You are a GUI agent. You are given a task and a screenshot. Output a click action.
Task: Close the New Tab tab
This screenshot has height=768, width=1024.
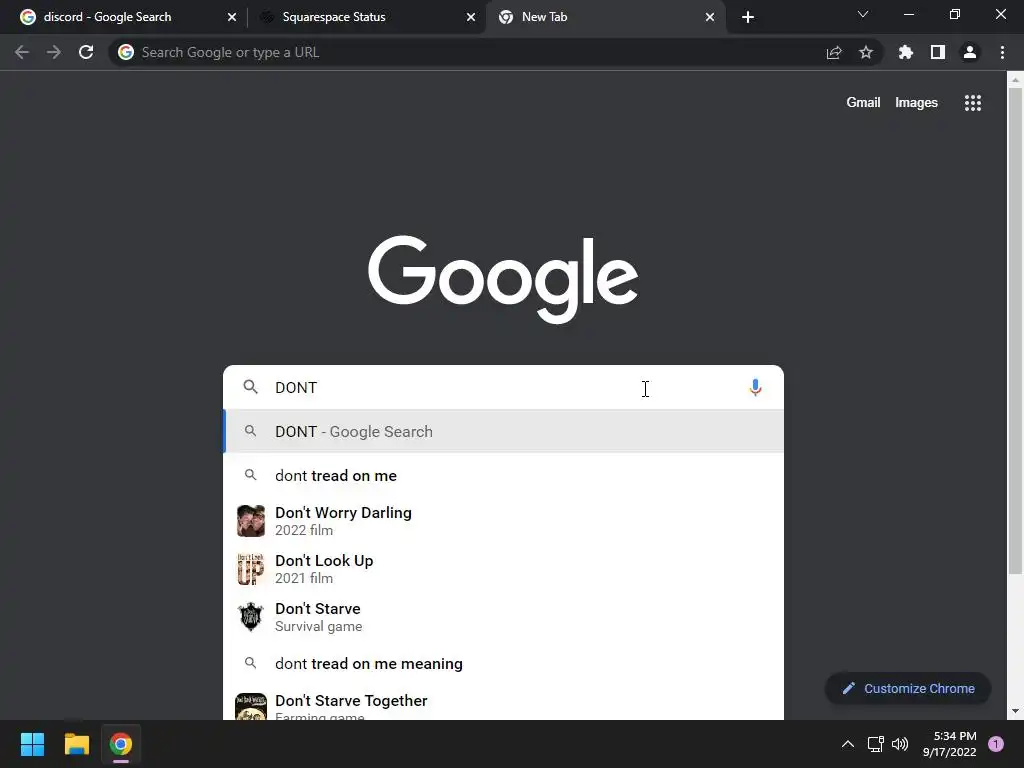710,17
